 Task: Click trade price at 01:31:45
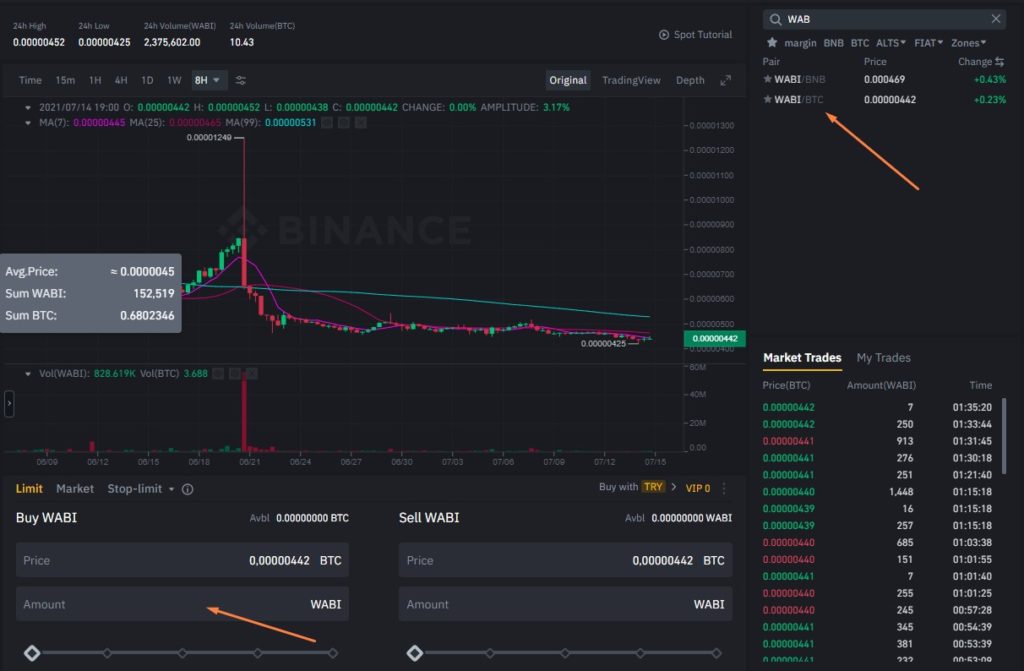tap(788, 441)
